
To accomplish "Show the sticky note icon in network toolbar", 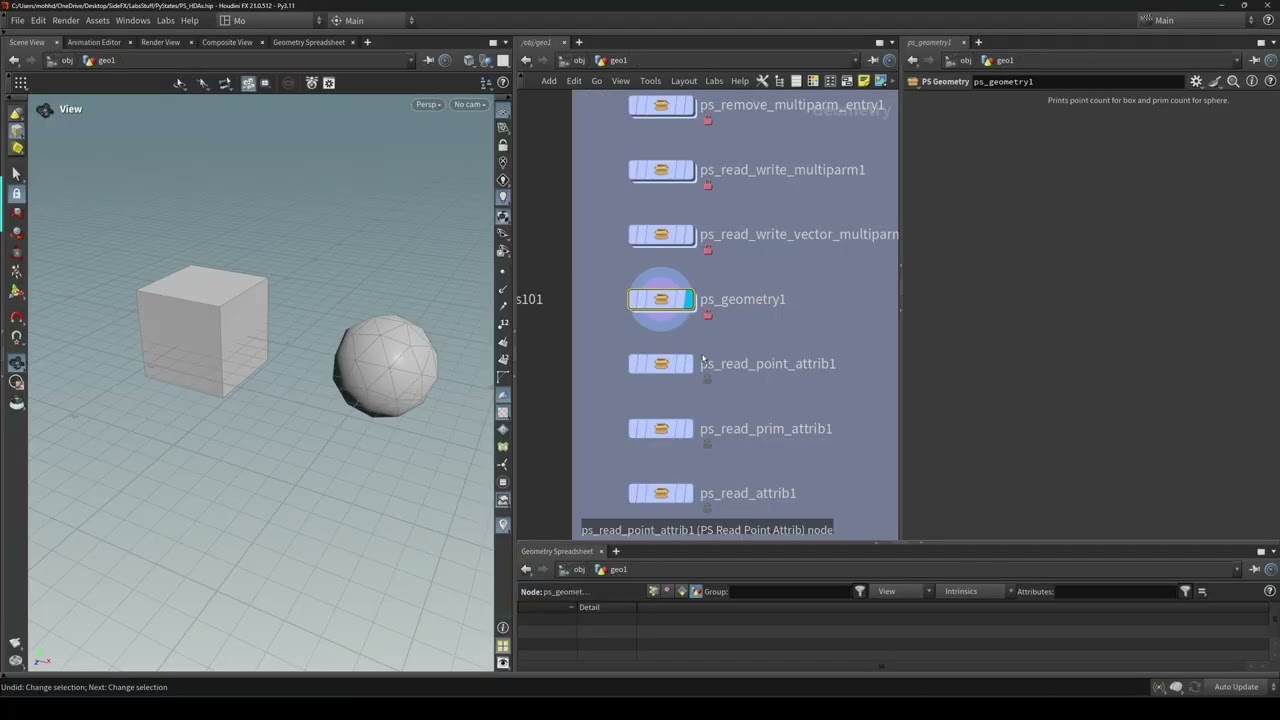I will tap(864, 81).
